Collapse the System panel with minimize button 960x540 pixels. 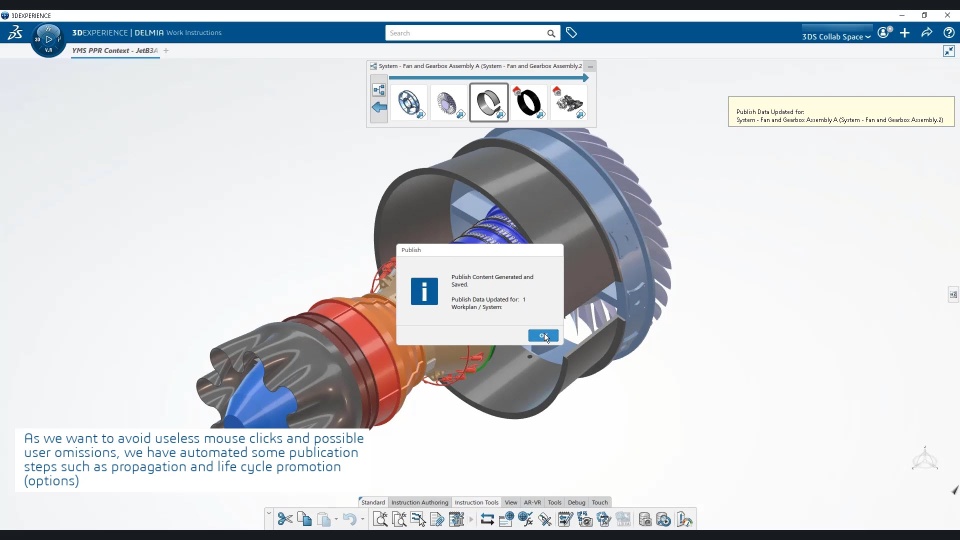(590, 66)
